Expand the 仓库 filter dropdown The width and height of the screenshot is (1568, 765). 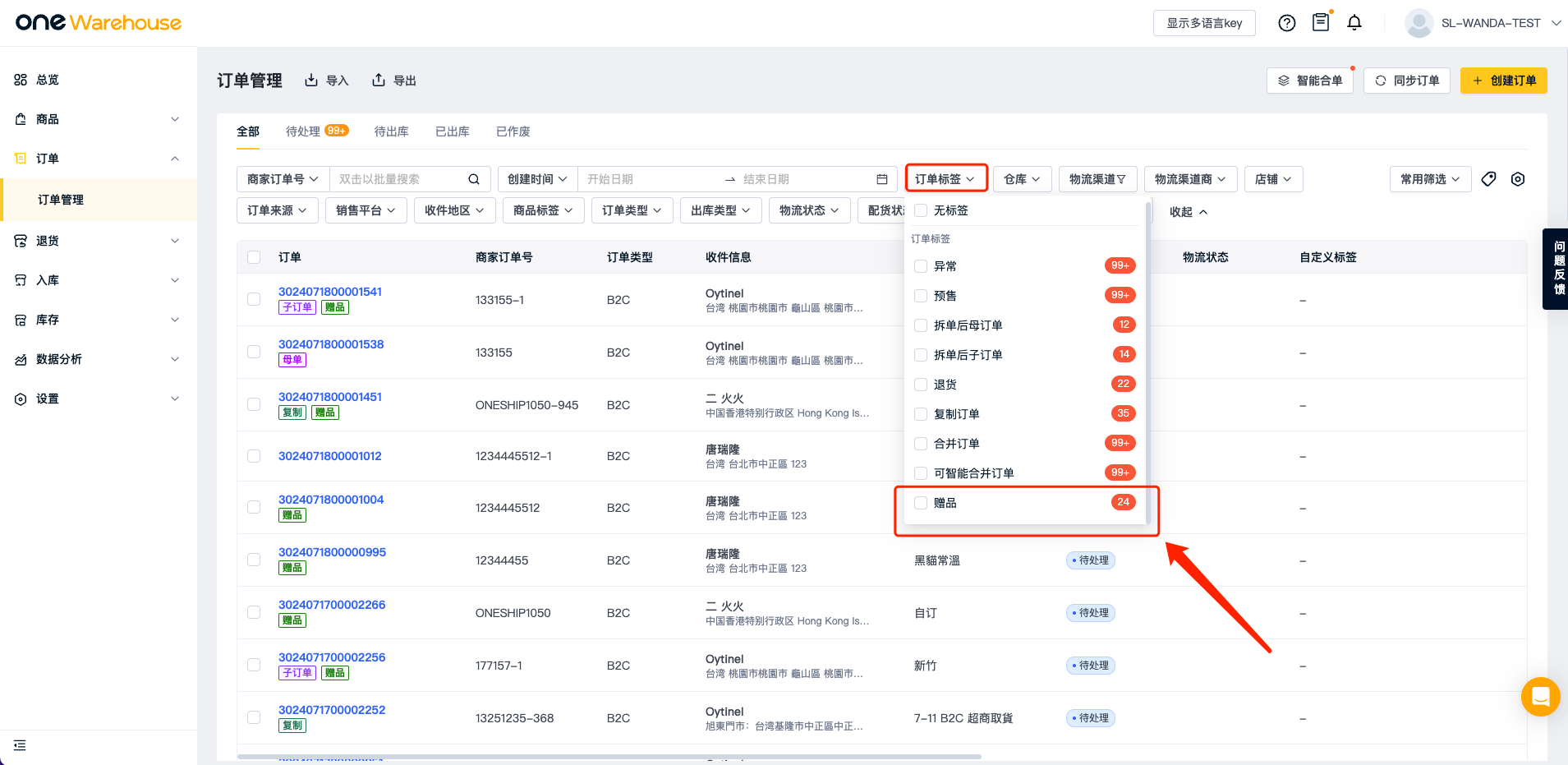(1022, 179)
